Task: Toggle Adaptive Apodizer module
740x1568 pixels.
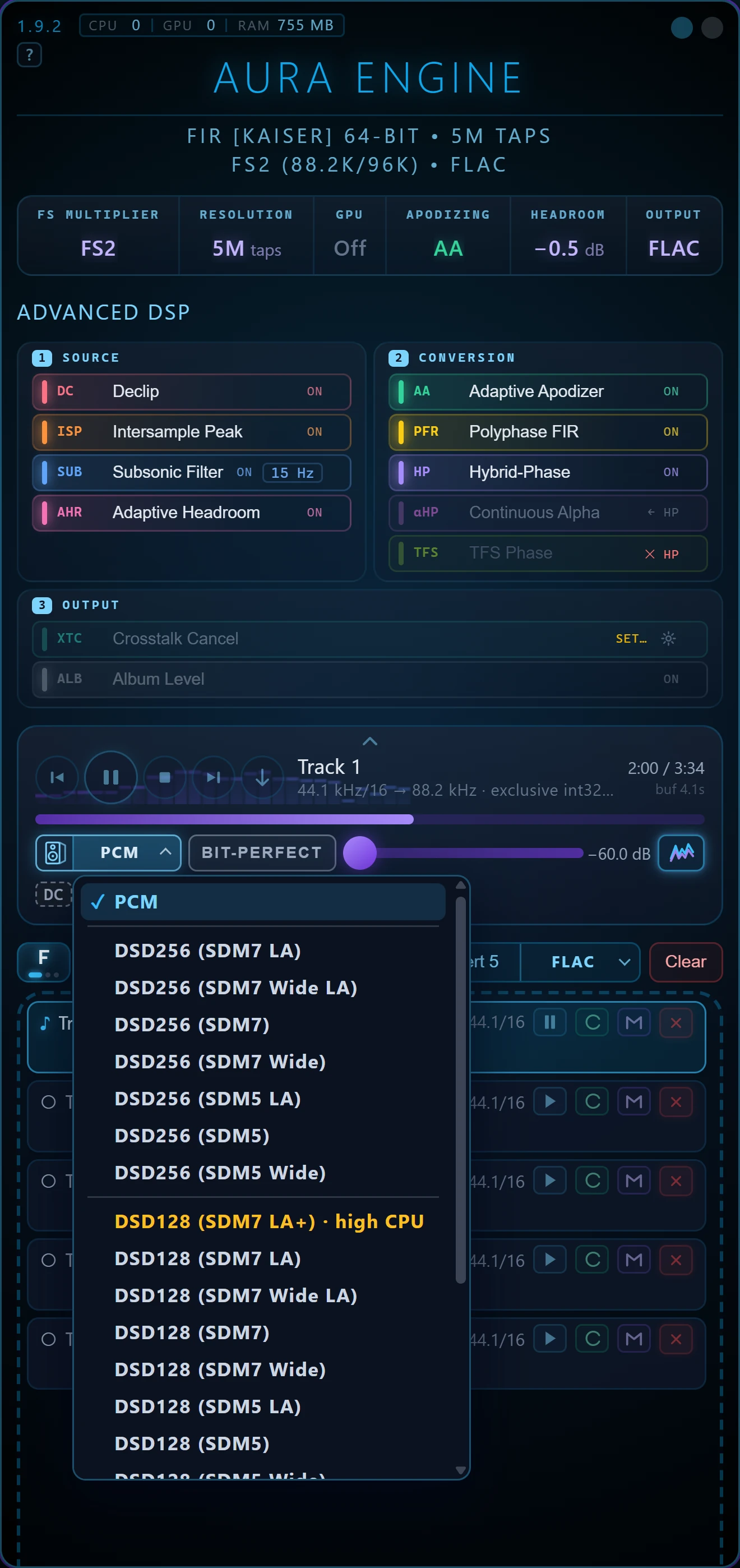Action: [548, 391]
